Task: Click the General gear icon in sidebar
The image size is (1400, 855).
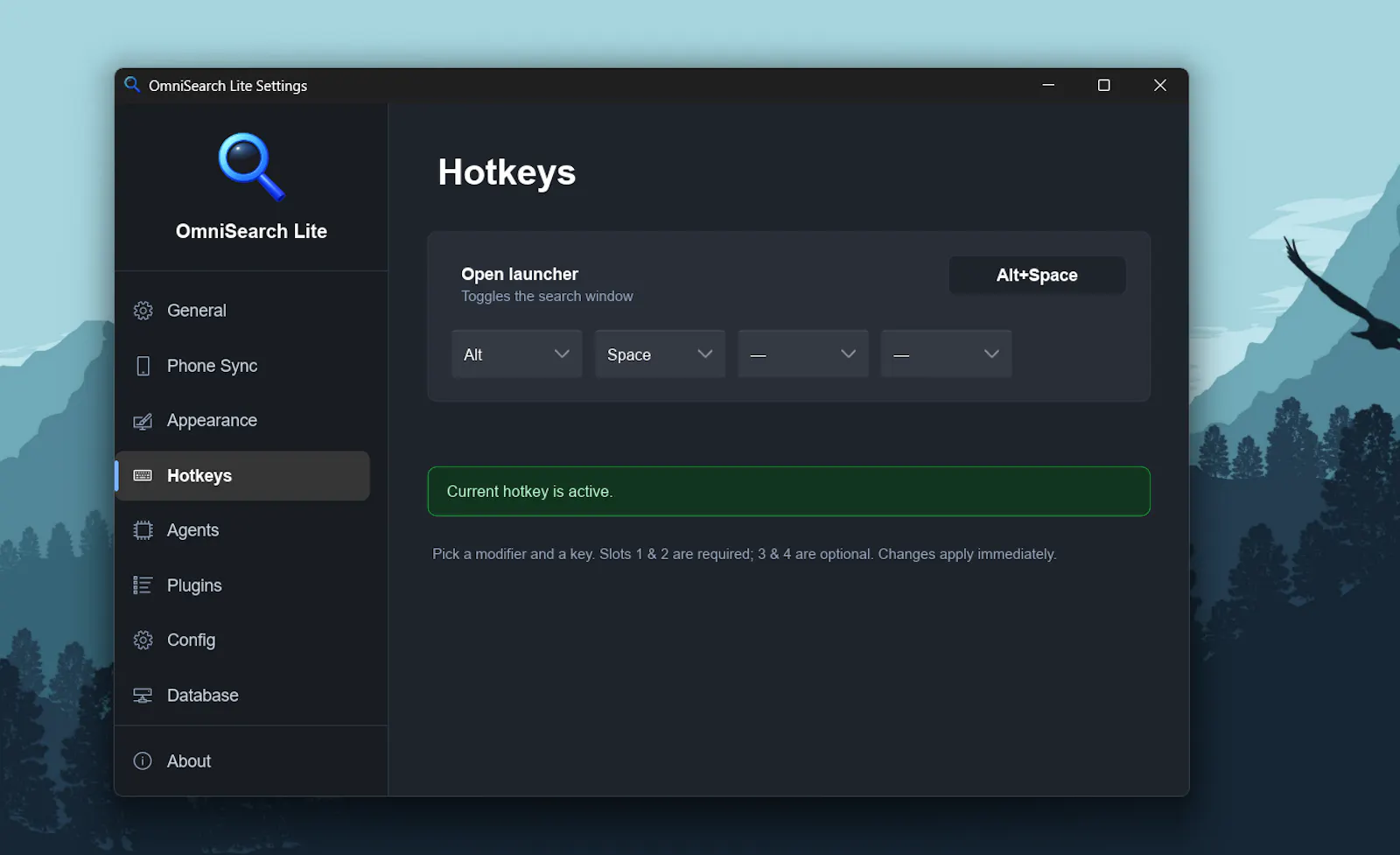Action: click(x=143, y=311)
